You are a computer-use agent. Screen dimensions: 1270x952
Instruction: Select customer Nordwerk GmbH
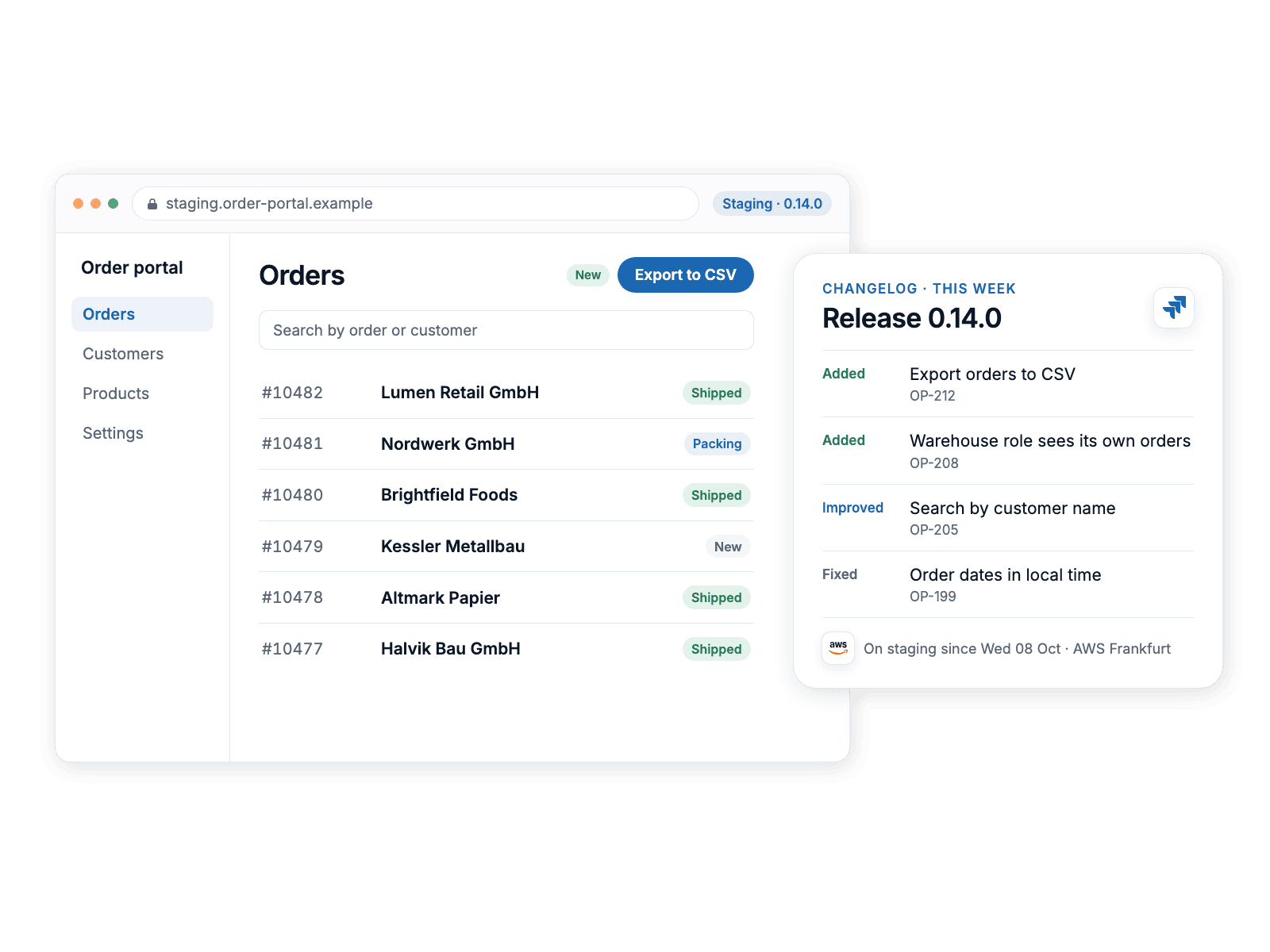(448, 443)
